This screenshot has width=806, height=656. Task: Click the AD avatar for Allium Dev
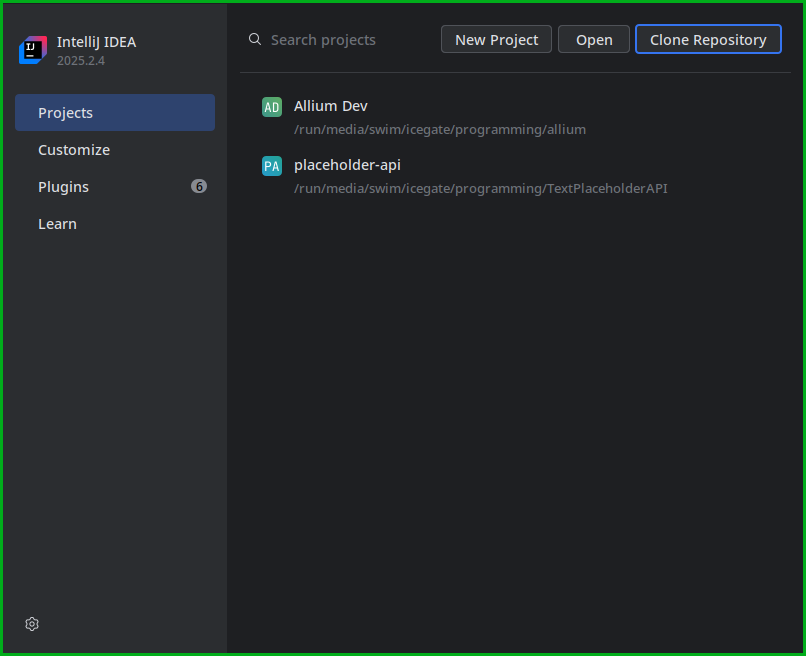coord(271,106)
